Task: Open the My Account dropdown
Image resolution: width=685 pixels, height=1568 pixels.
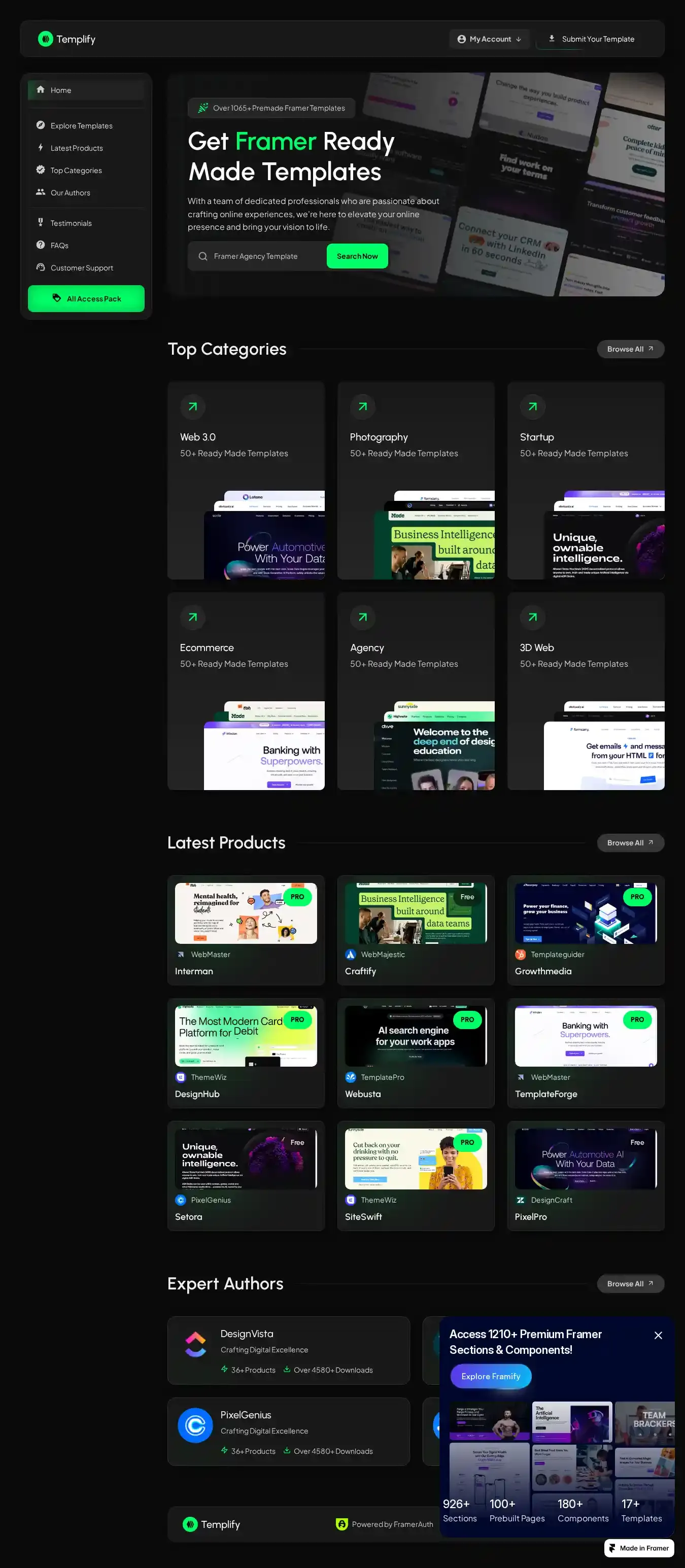Action: 490,39
